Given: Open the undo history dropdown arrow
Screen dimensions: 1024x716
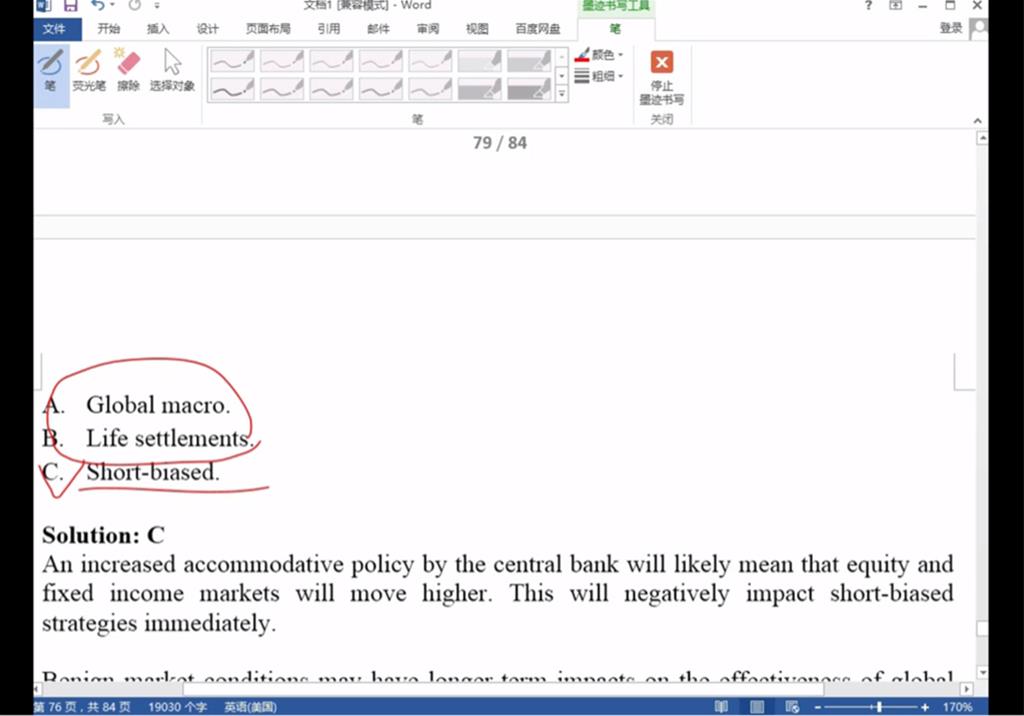Looking at the screenshot, I should click(112, 5).
